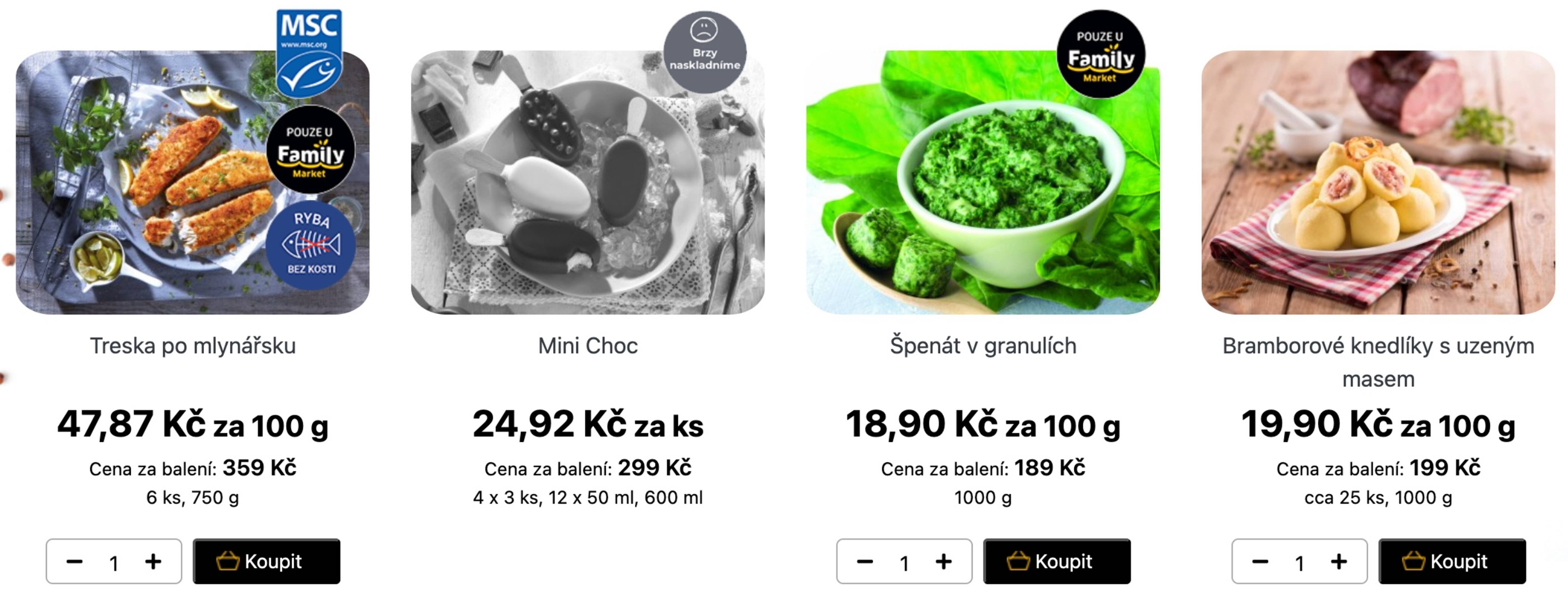Decrease quantity for Bramborové knedlíky
The image size is (1568, 596).
coord(1260,561)
